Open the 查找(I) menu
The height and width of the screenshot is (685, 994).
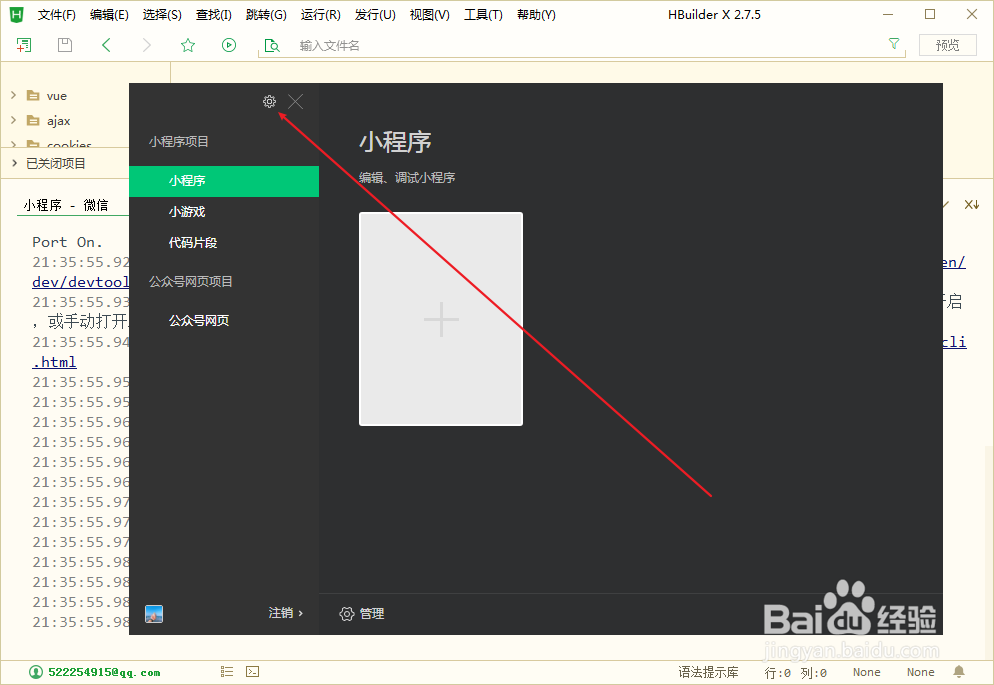coord(214,15)
